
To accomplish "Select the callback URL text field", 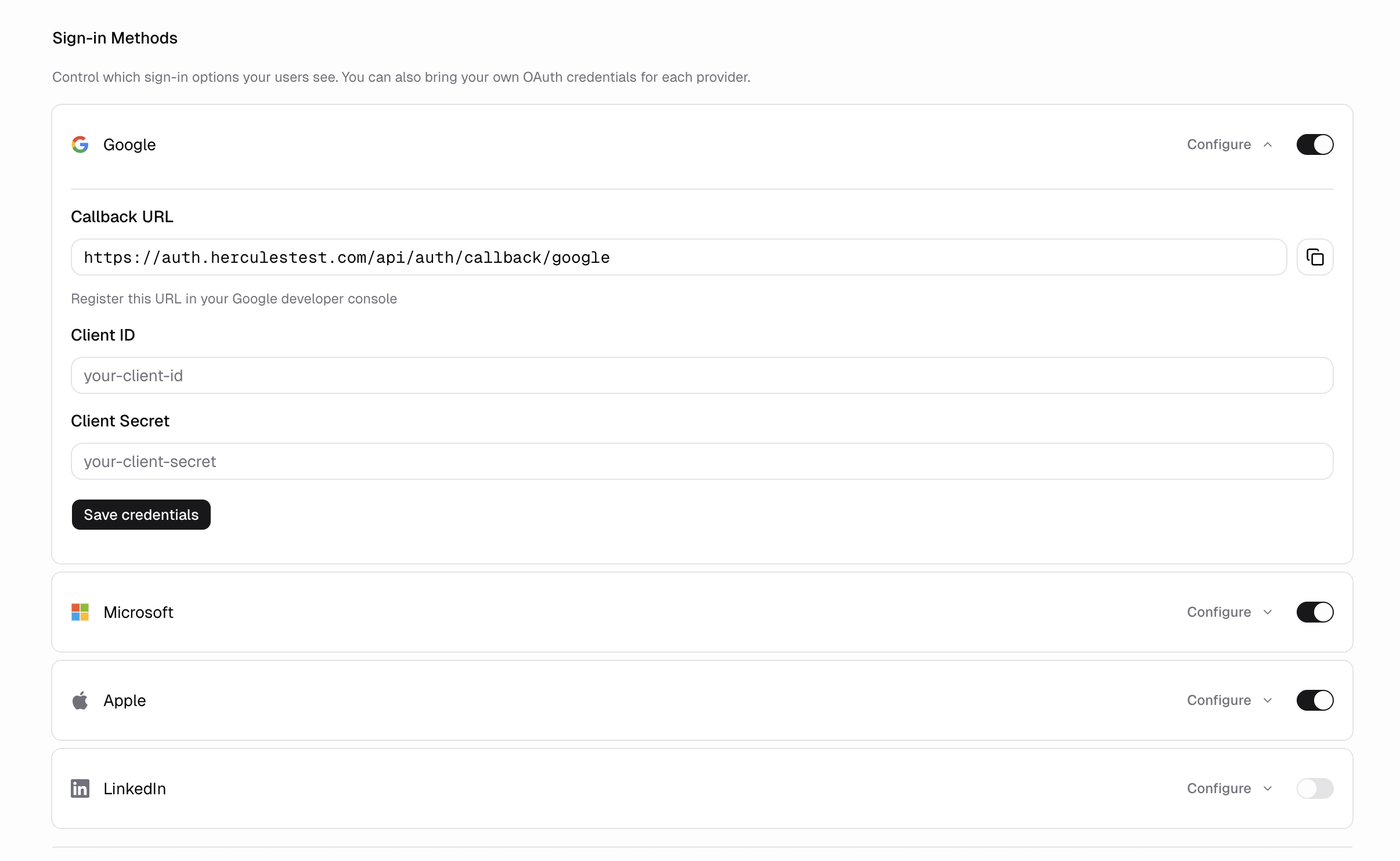I will (678, 256).
